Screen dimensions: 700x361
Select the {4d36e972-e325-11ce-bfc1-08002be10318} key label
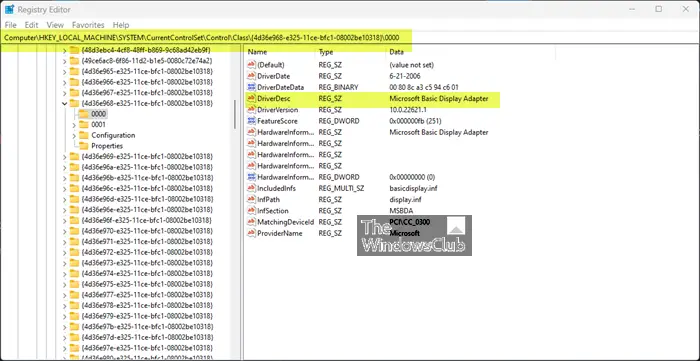pyautogui.click(x=147, y=252)
